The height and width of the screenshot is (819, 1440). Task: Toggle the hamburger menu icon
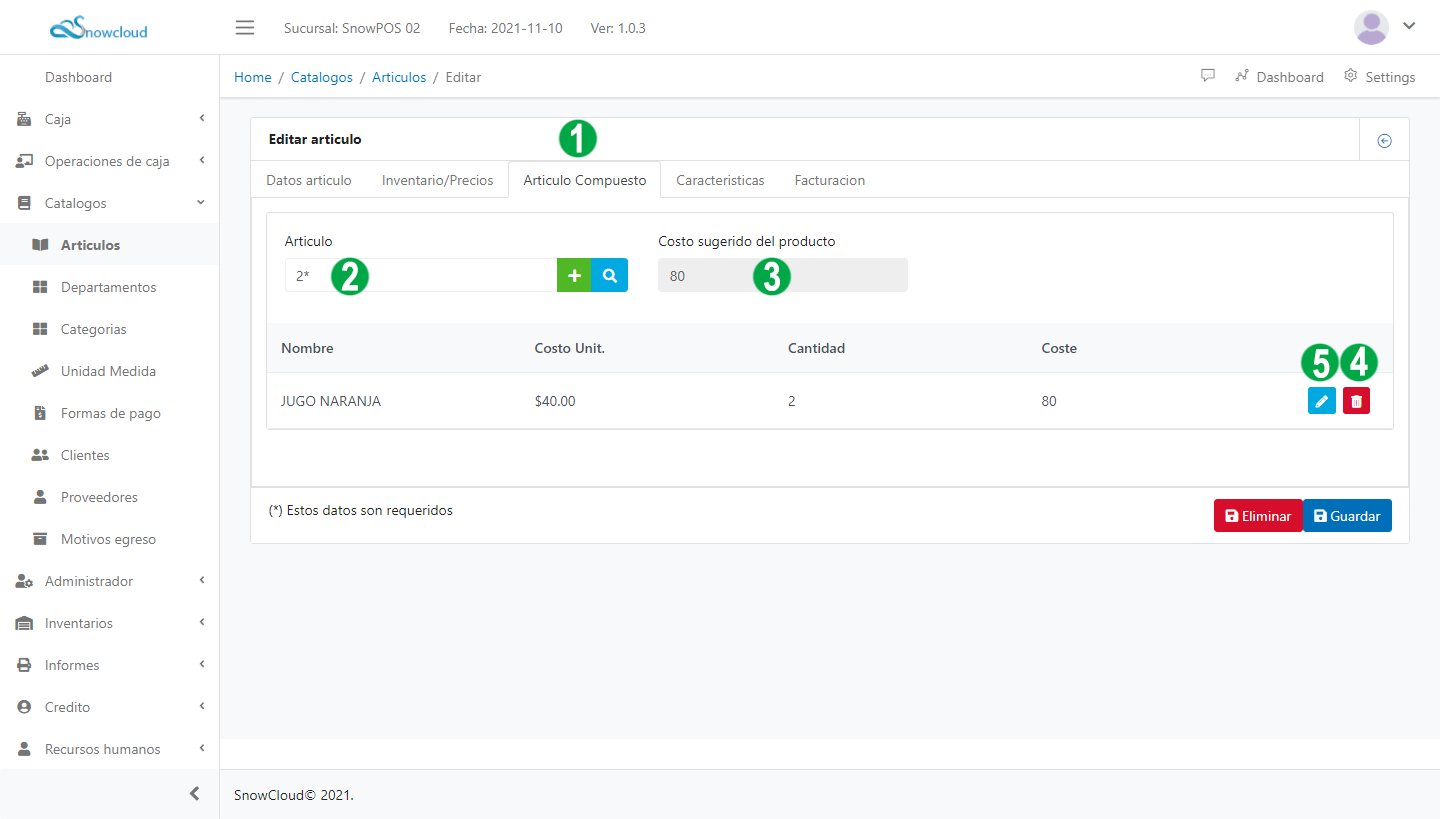[x=245, y=27]
